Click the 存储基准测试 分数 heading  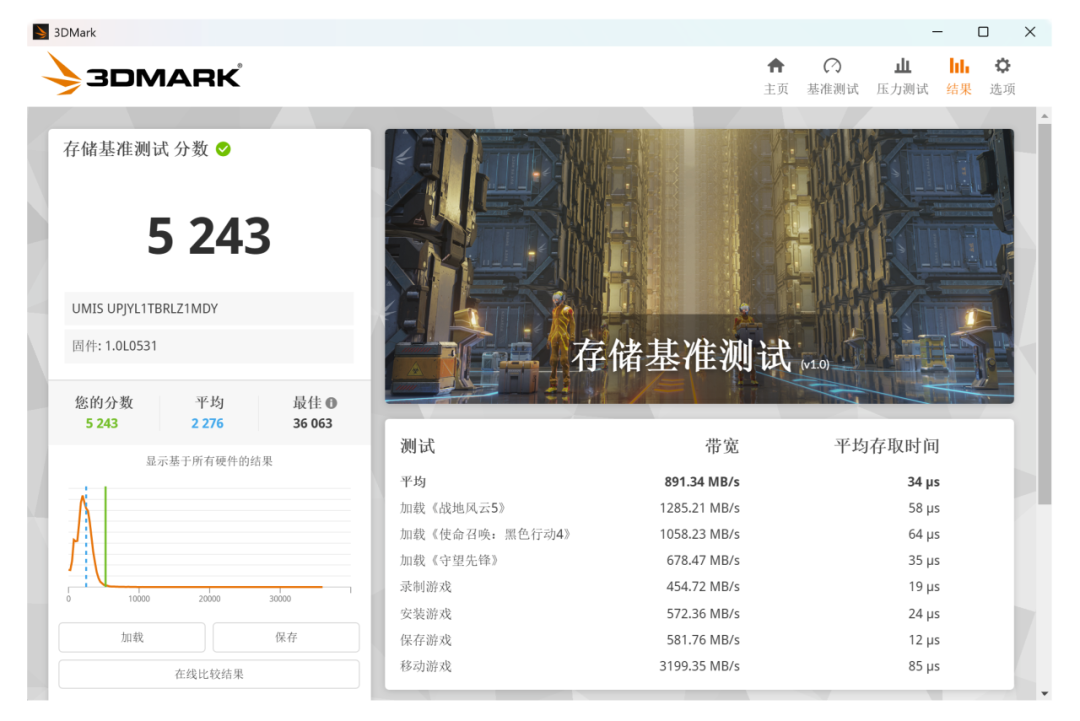(x=136, y=149)
